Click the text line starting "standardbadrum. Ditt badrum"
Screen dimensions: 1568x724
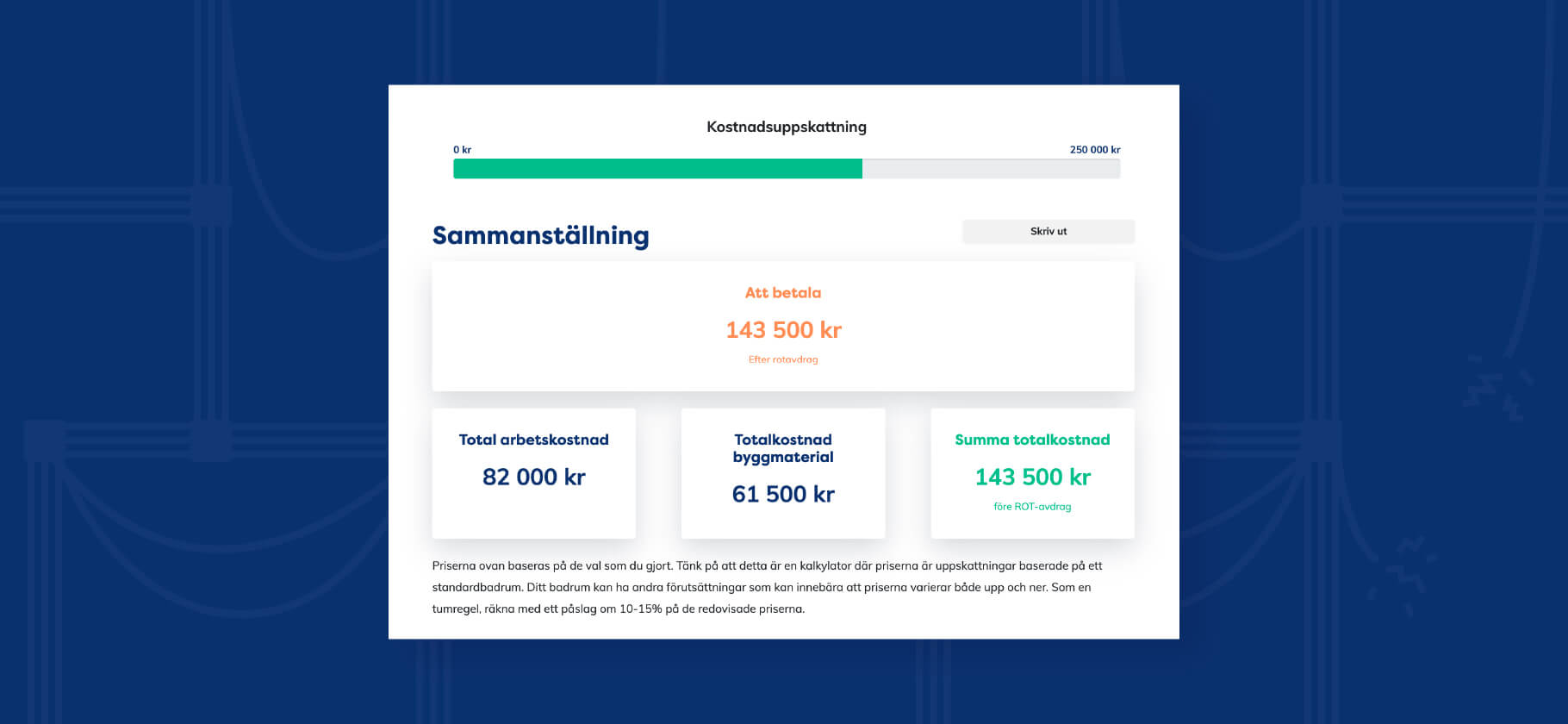[x=761, y=588]
